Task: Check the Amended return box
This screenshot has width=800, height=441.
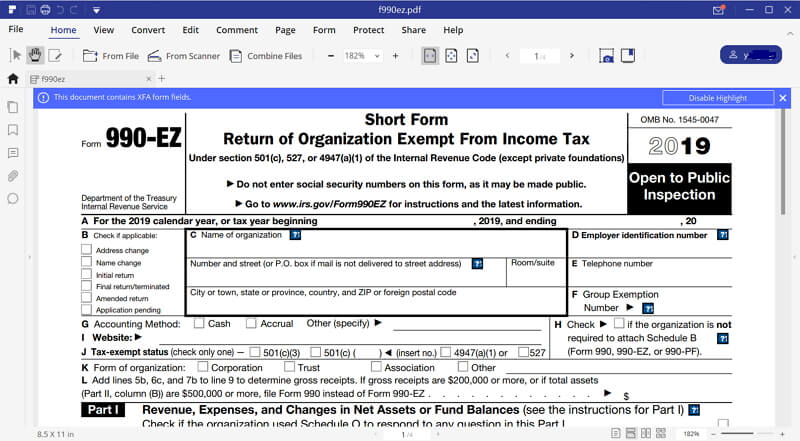Action: coord(87,298)
